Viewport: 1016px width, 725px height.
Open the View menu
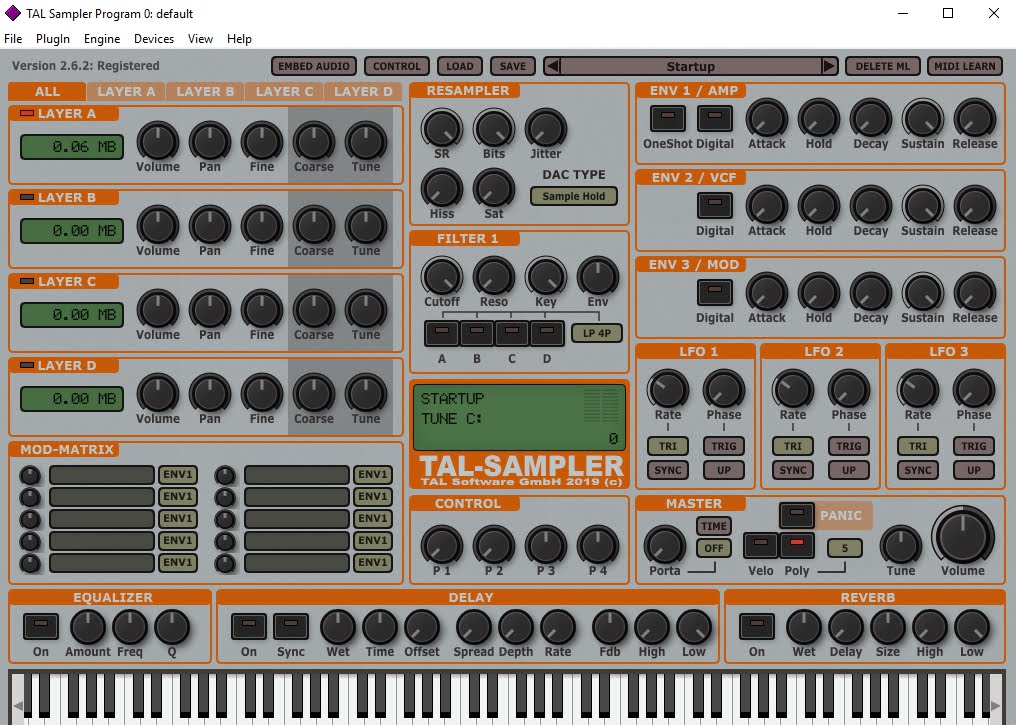coord(200,39)
